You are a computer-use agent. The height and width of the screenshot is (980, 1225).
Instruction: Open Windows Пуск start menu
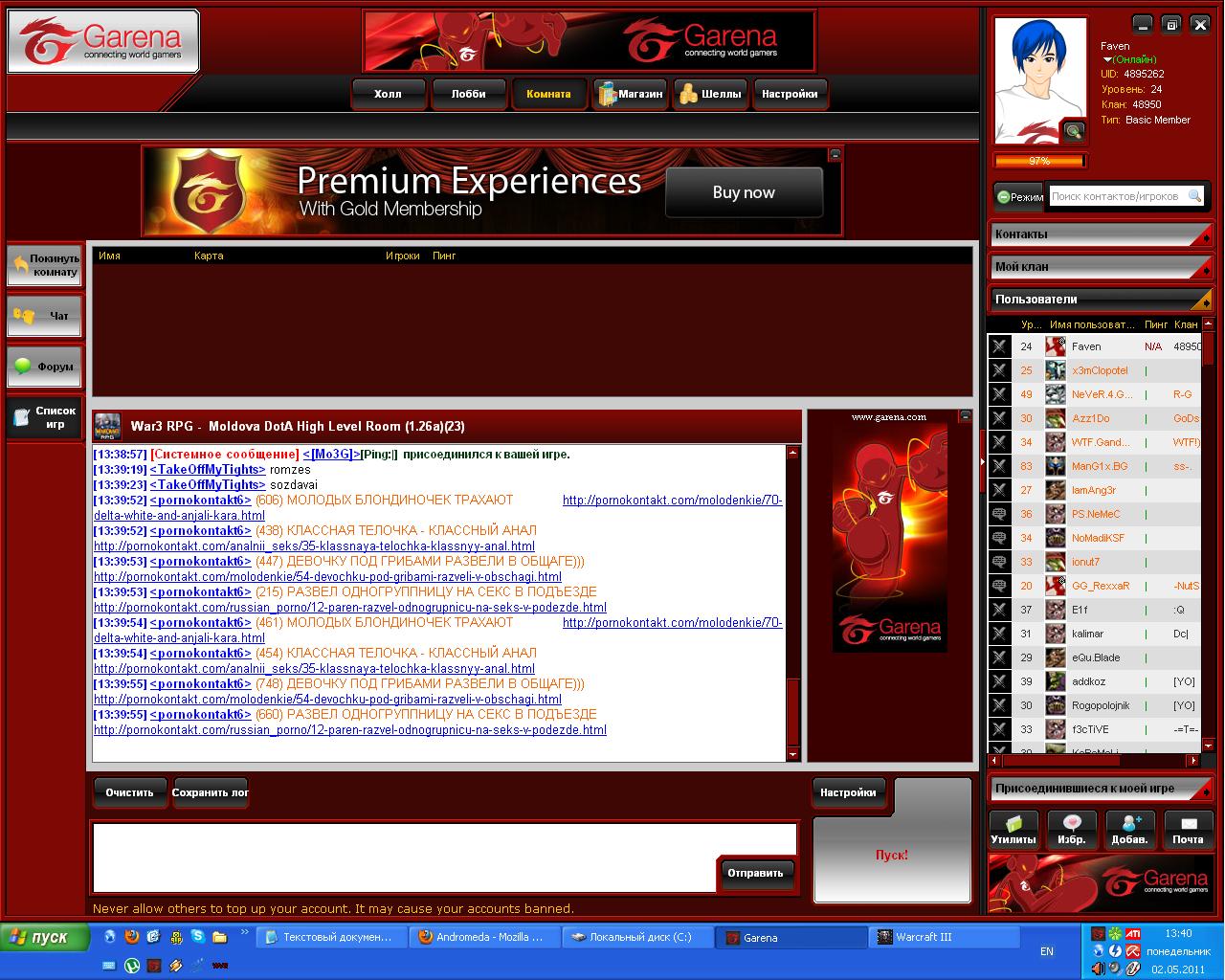coord(45,937)
